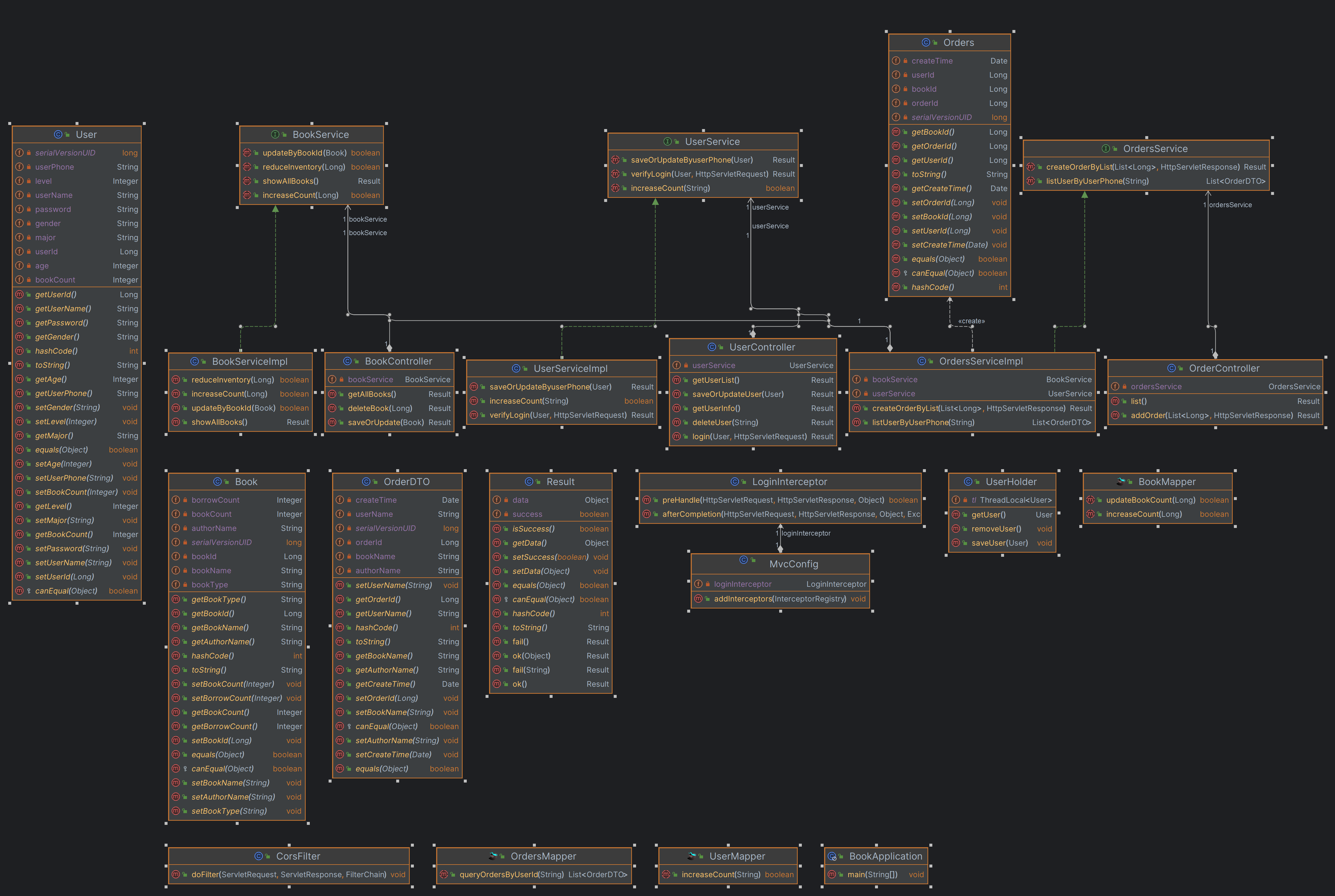This screenshot has width=1335, height=896.
Task: Click the showAllBooks() method in BookService
Action: click(x=290, y=181)
